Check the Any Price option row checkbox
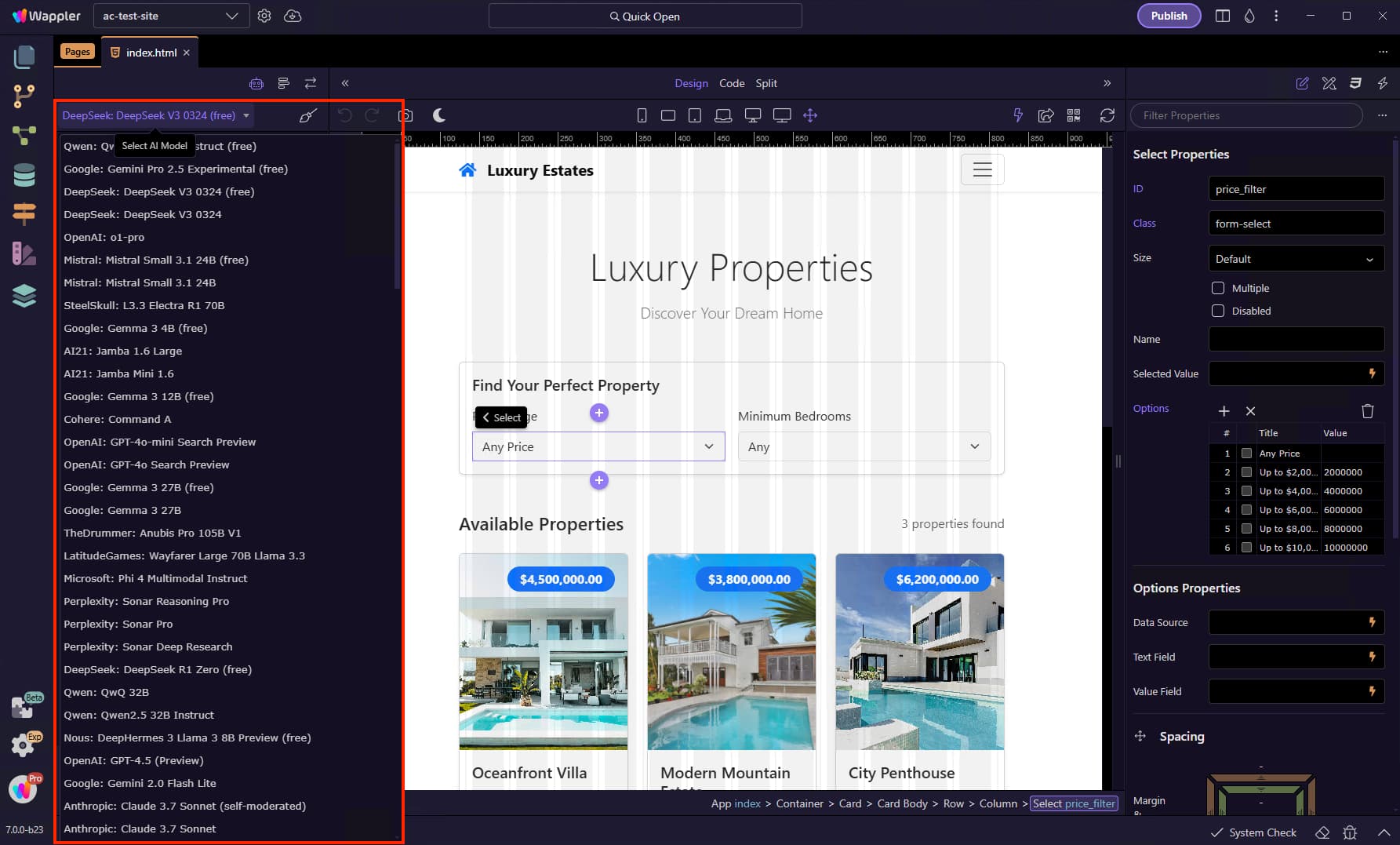Image resolution: width=1400 pixels, height=845 pixels. coord(1246,453)
